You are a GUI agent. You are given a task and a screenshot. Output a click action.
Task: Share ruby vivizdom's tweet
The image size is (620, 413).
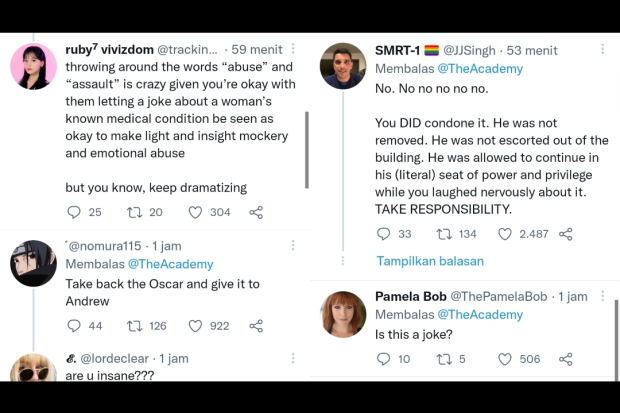[x=256, y=212]
